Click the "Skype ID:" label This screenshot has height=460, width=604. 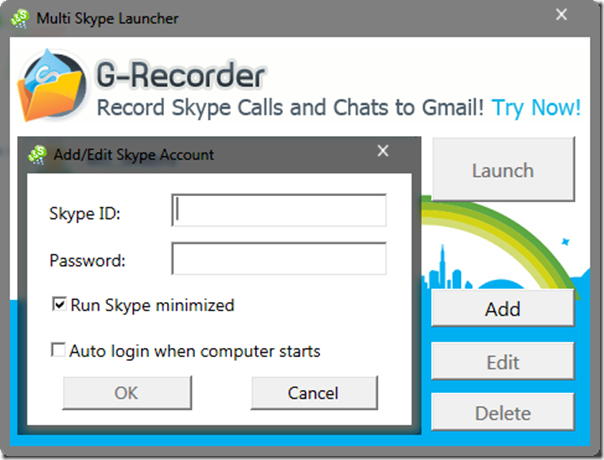[85, 213]
